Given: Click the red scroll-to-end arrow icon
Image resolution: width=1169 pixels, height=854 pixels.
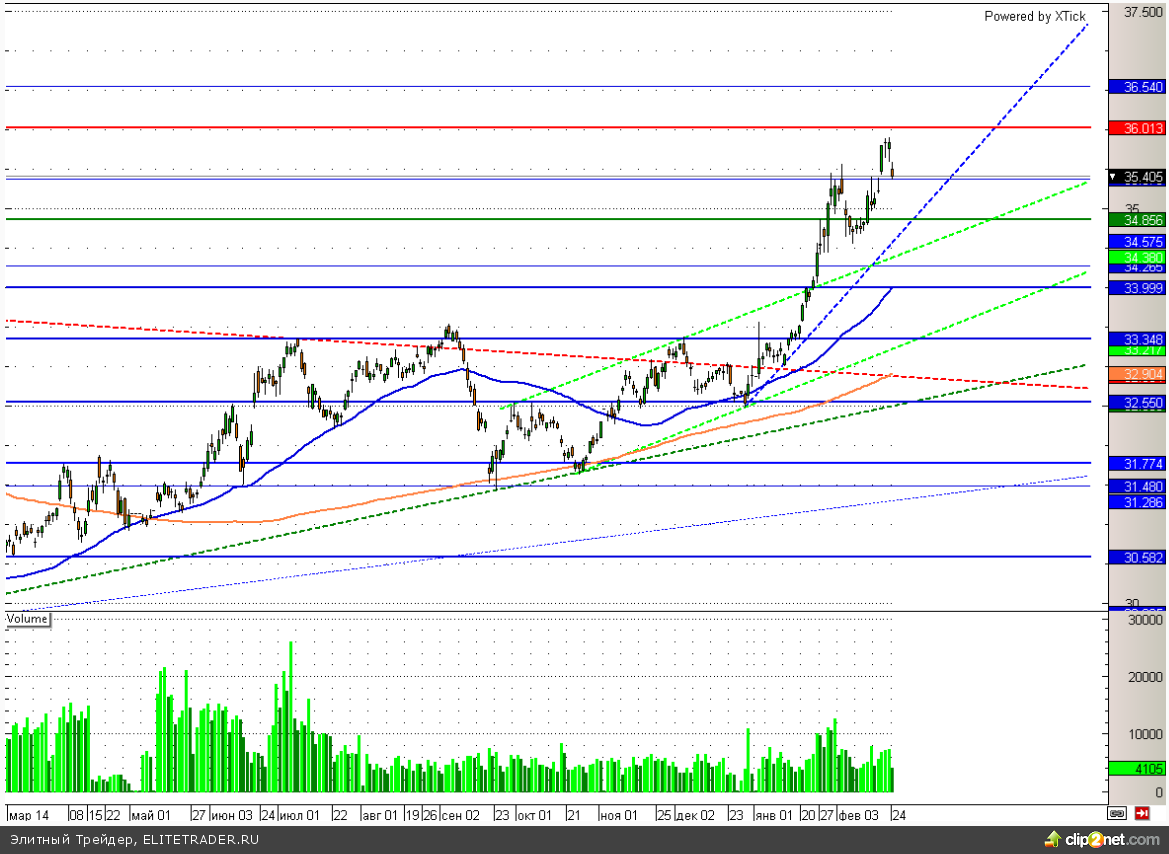Looking at the screenshot, I should (1143, 813).
